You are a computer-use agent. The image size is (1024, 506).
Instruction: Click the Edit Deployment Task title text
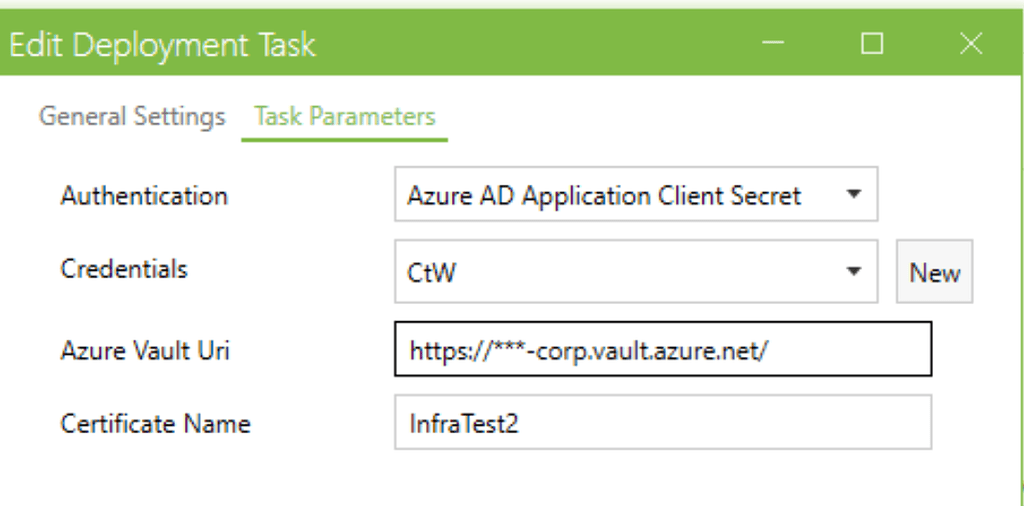tap(162, 45)
